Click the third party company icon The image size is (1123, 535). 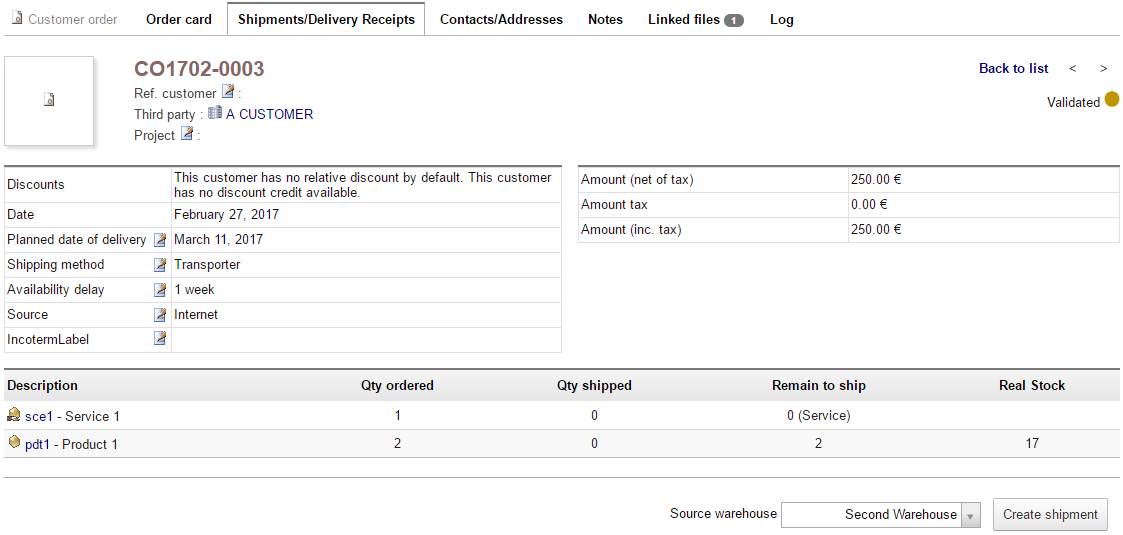click(215, 113)
